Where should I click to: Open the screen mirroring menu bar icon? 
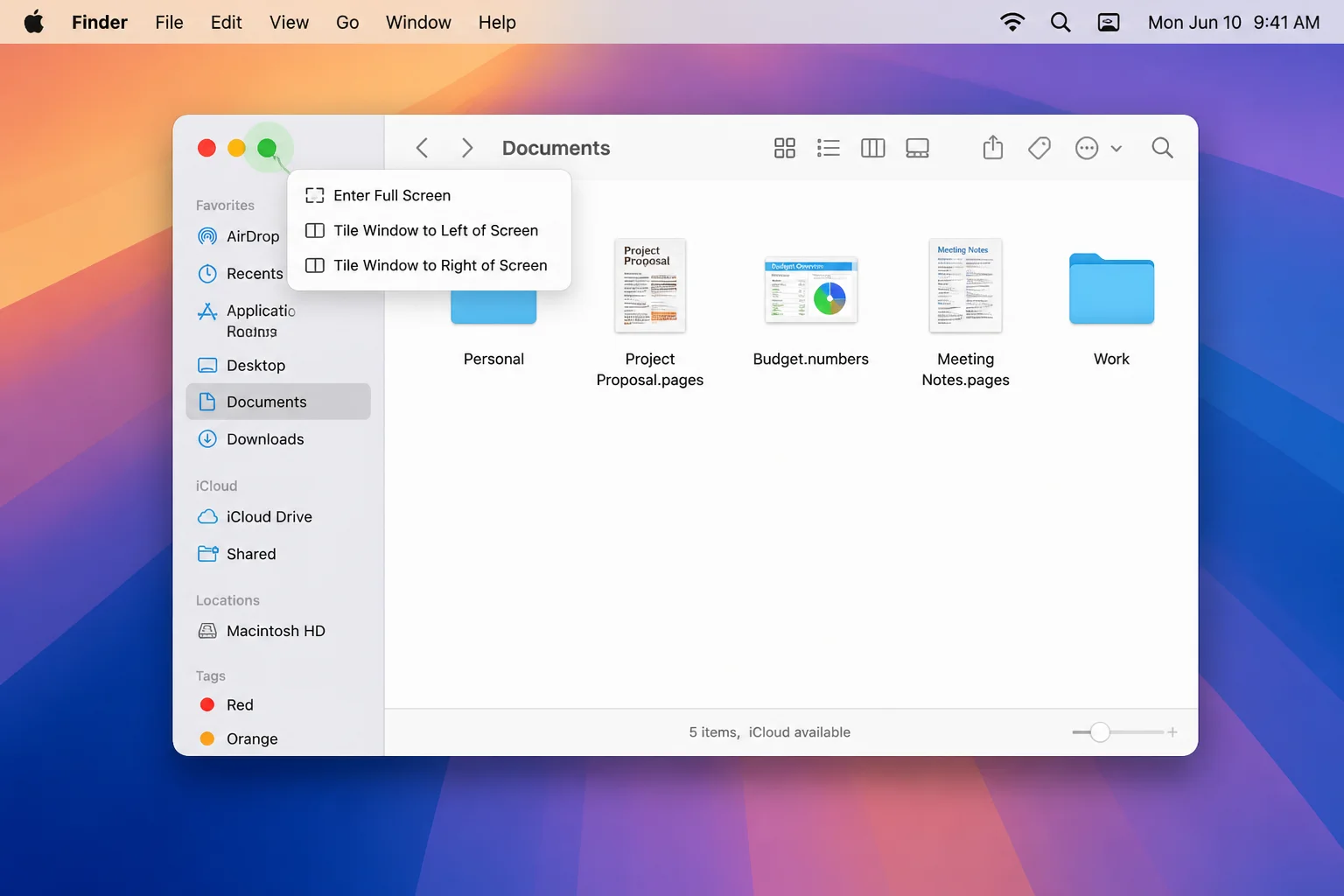1109,22
